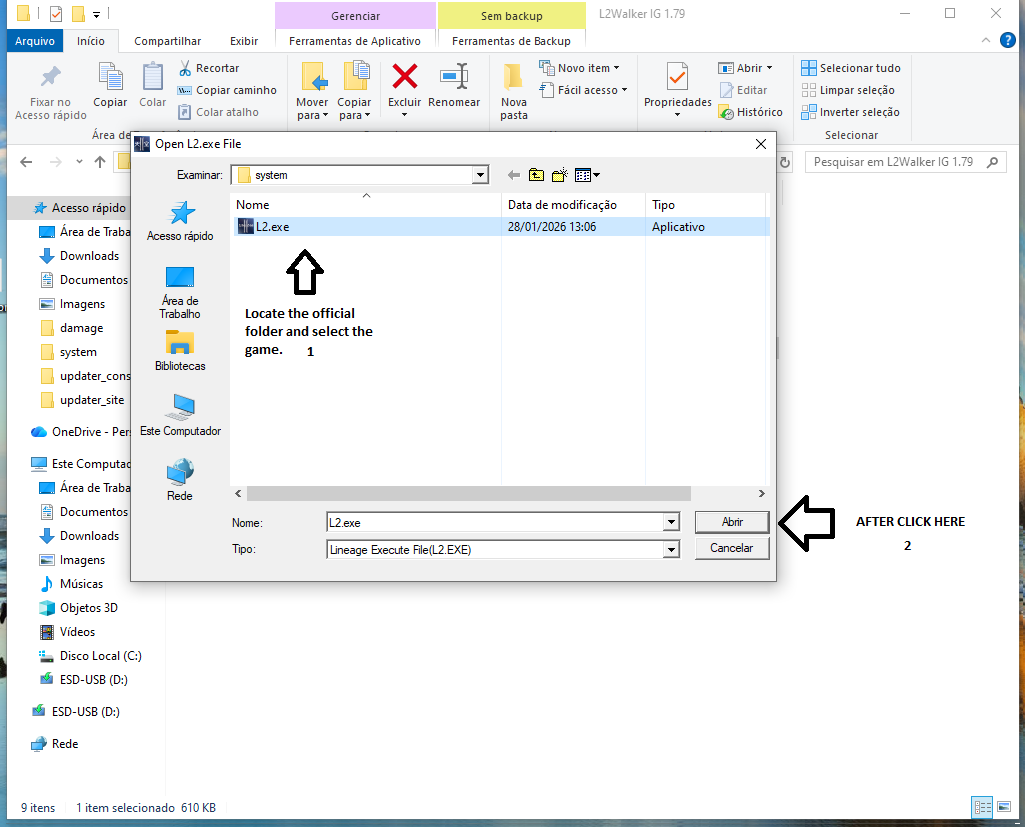Click the dialog's horizontal scrollbar
This screenshot has height=827, width=1025.
click(468, 493)
